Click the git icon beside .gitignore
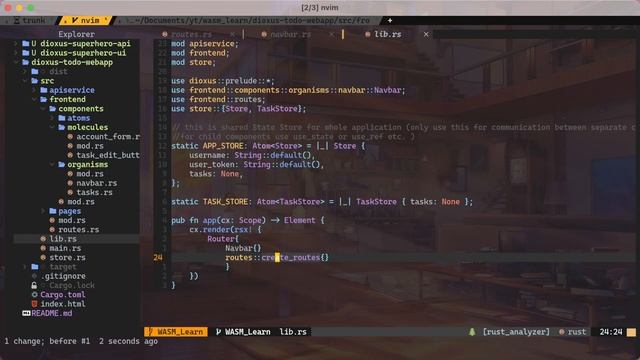Screen dimensions: 640x360 click(34, 276)
